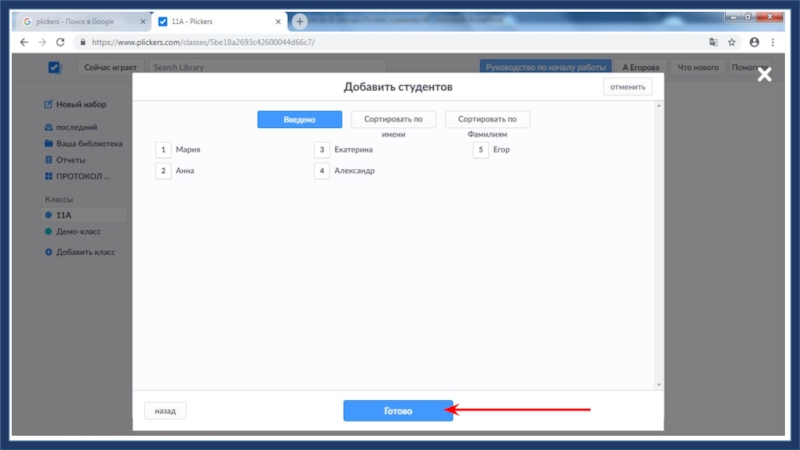Click the Plickers checkmark logo icon
800x450 pixels.
pos(54,67)
